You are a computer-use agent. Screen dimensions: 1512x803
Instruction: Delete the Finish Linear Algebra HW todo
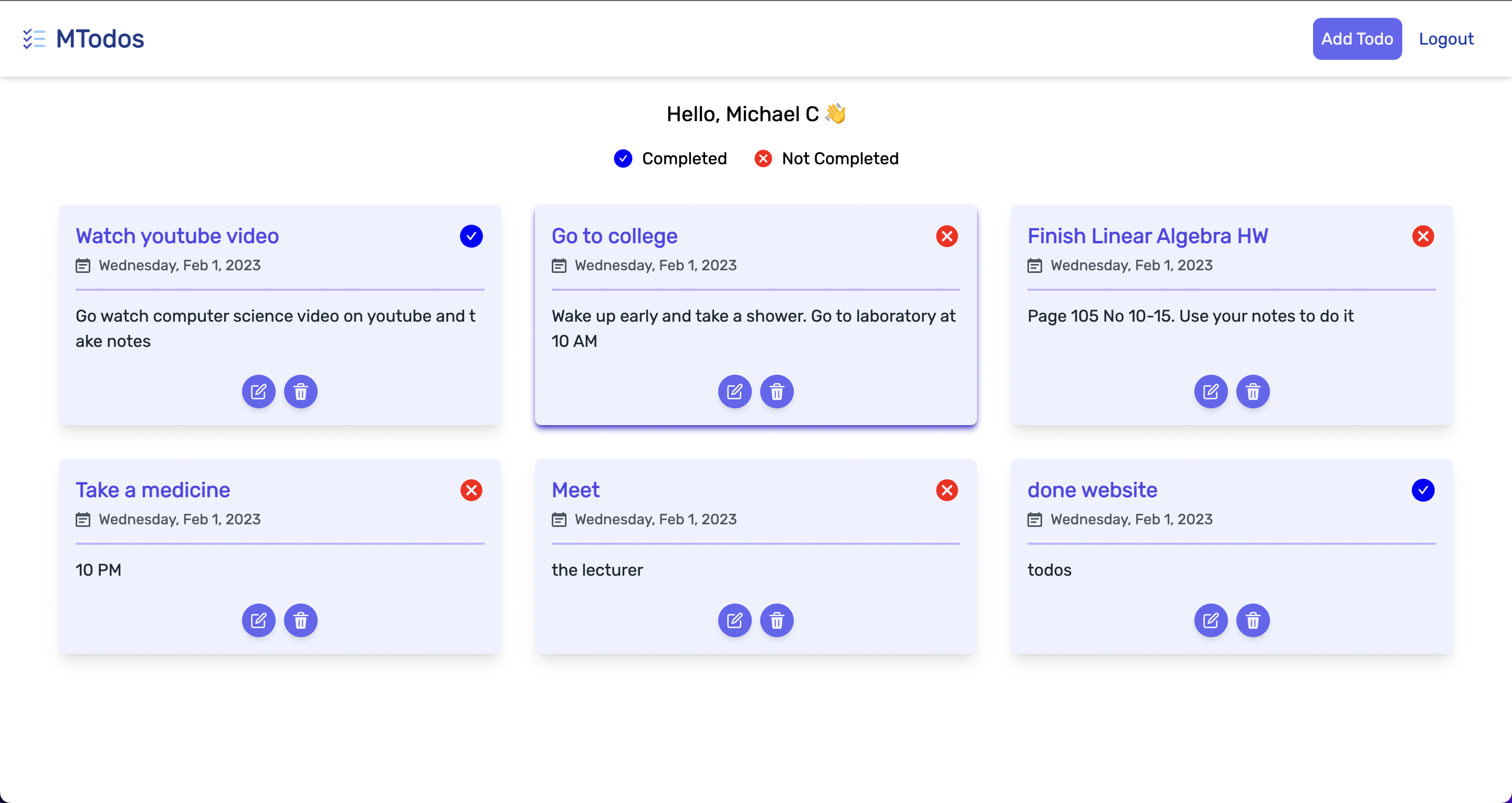point(1253,392)
